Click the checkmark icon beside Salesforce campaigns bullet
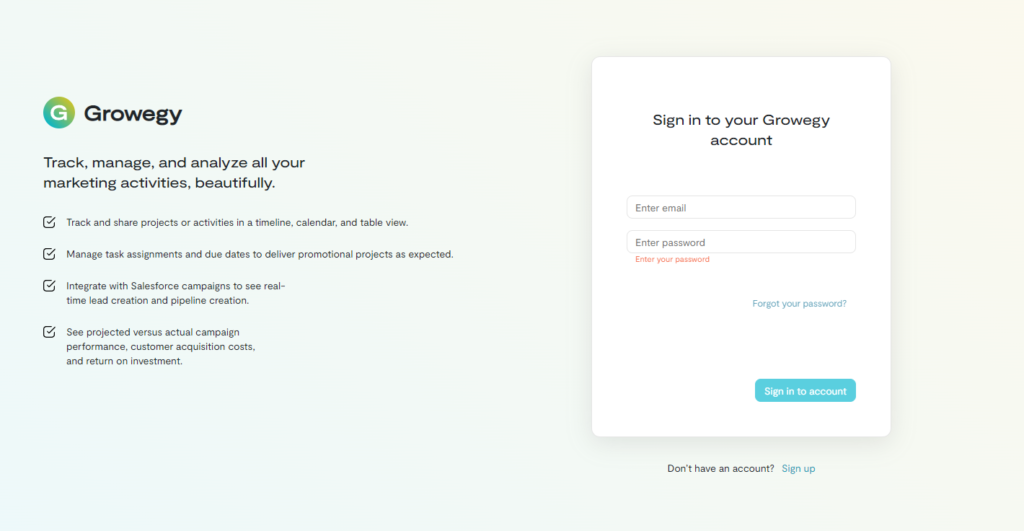 [x=49, y=286]
